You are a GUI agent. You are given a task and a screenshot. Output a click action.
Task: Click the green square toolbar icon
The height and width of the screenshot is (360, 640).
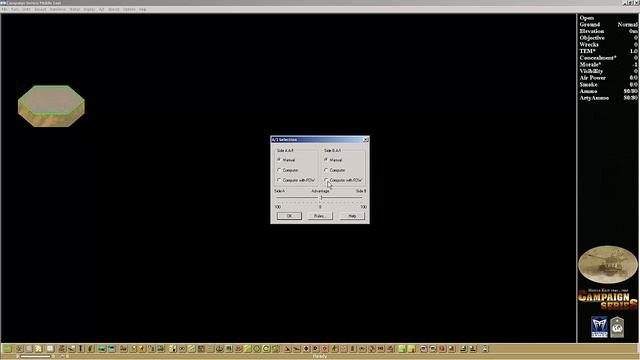[7, 349]
